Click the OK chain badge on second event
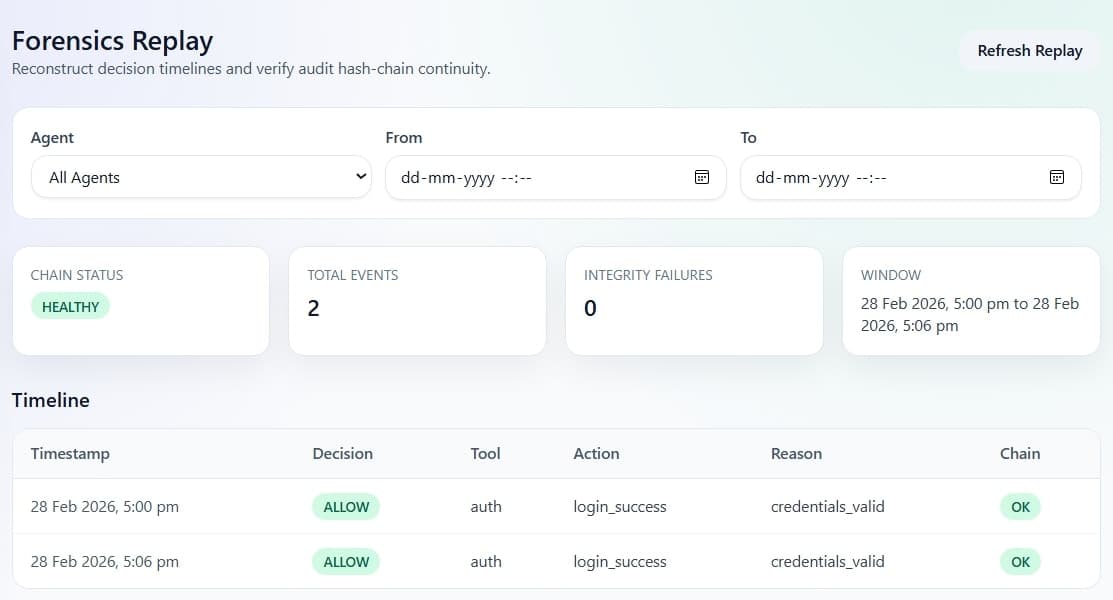The height and width of the screenshot is (600, 1113). (1019, 561)
